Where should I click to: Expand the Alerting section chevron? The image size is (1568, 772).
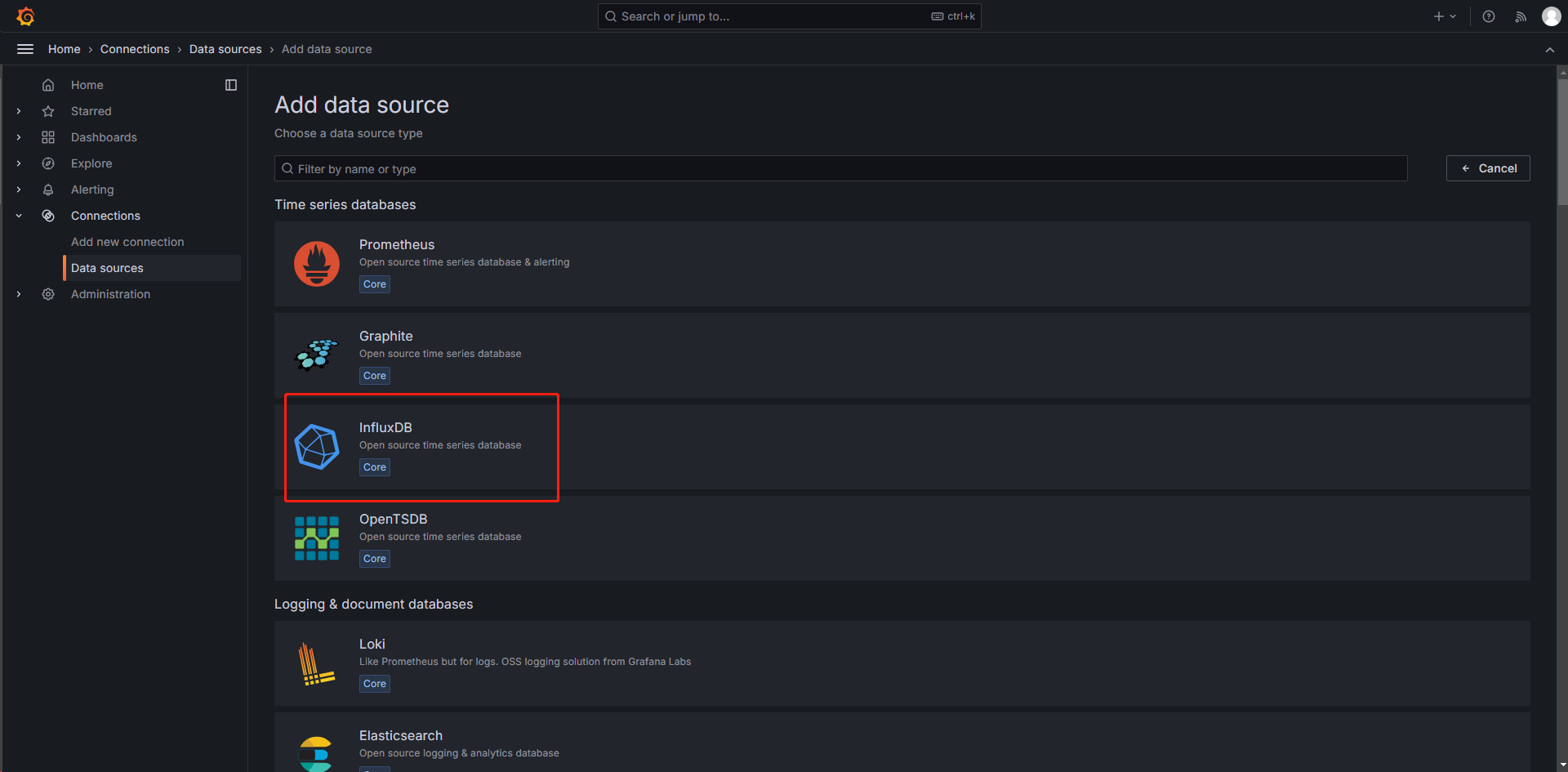pos(19,190)
